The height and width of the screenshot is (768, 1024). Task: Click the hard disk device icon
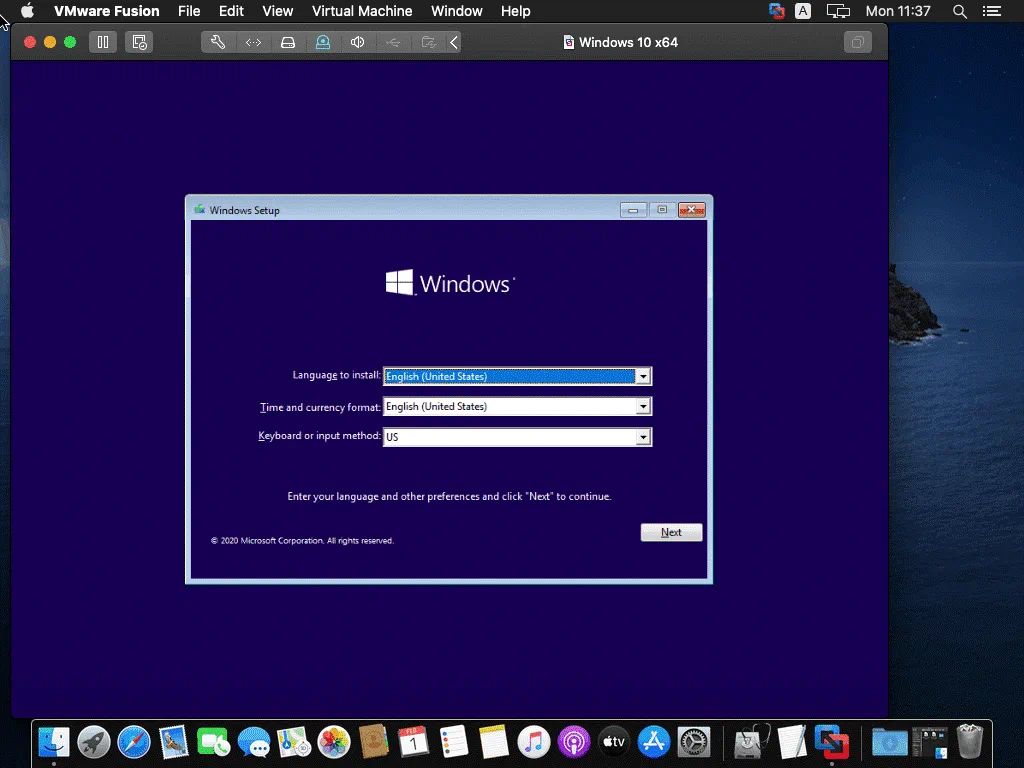coord(288,42)
